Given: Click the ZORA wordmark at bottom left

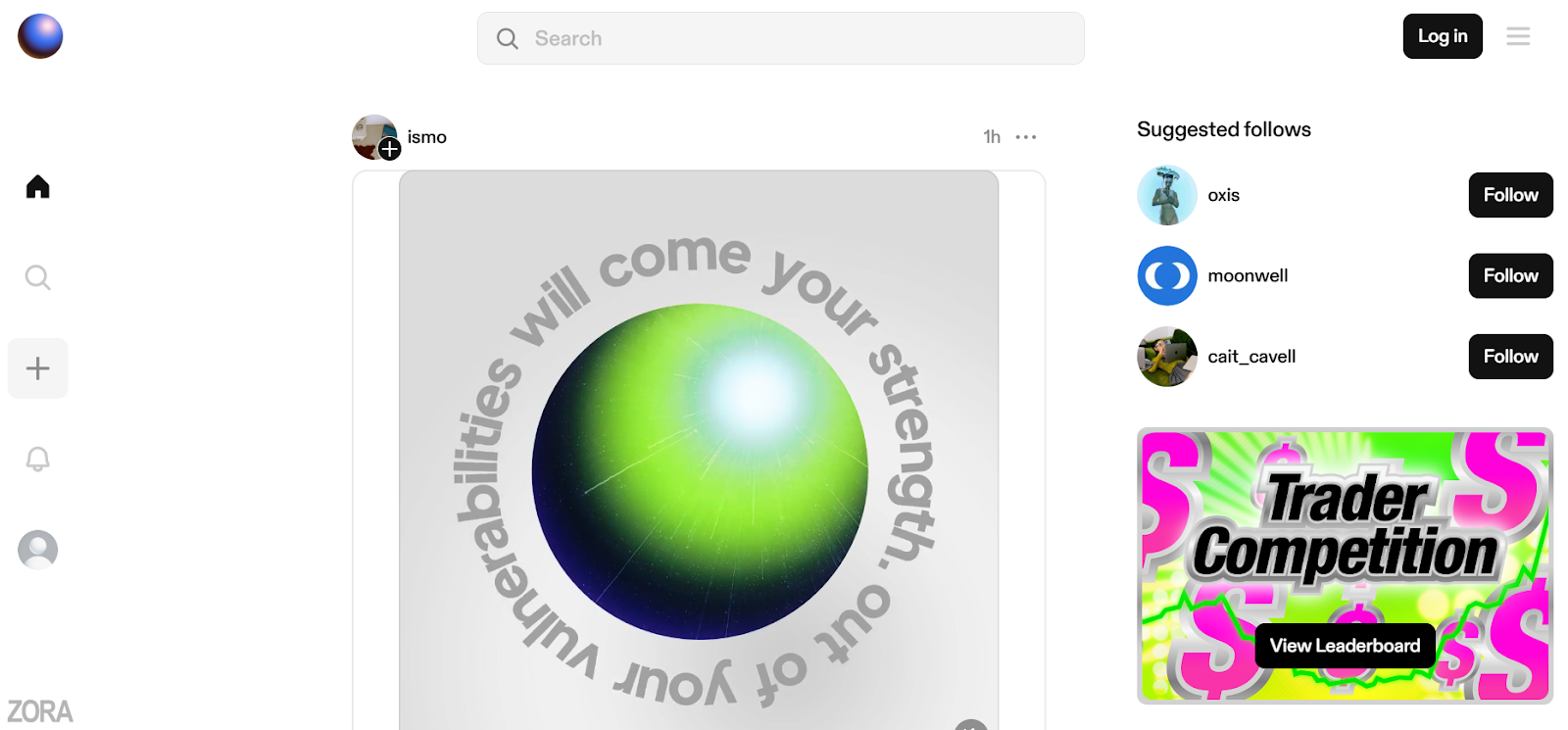Looking at the screenshot, I should click(40, 711).
